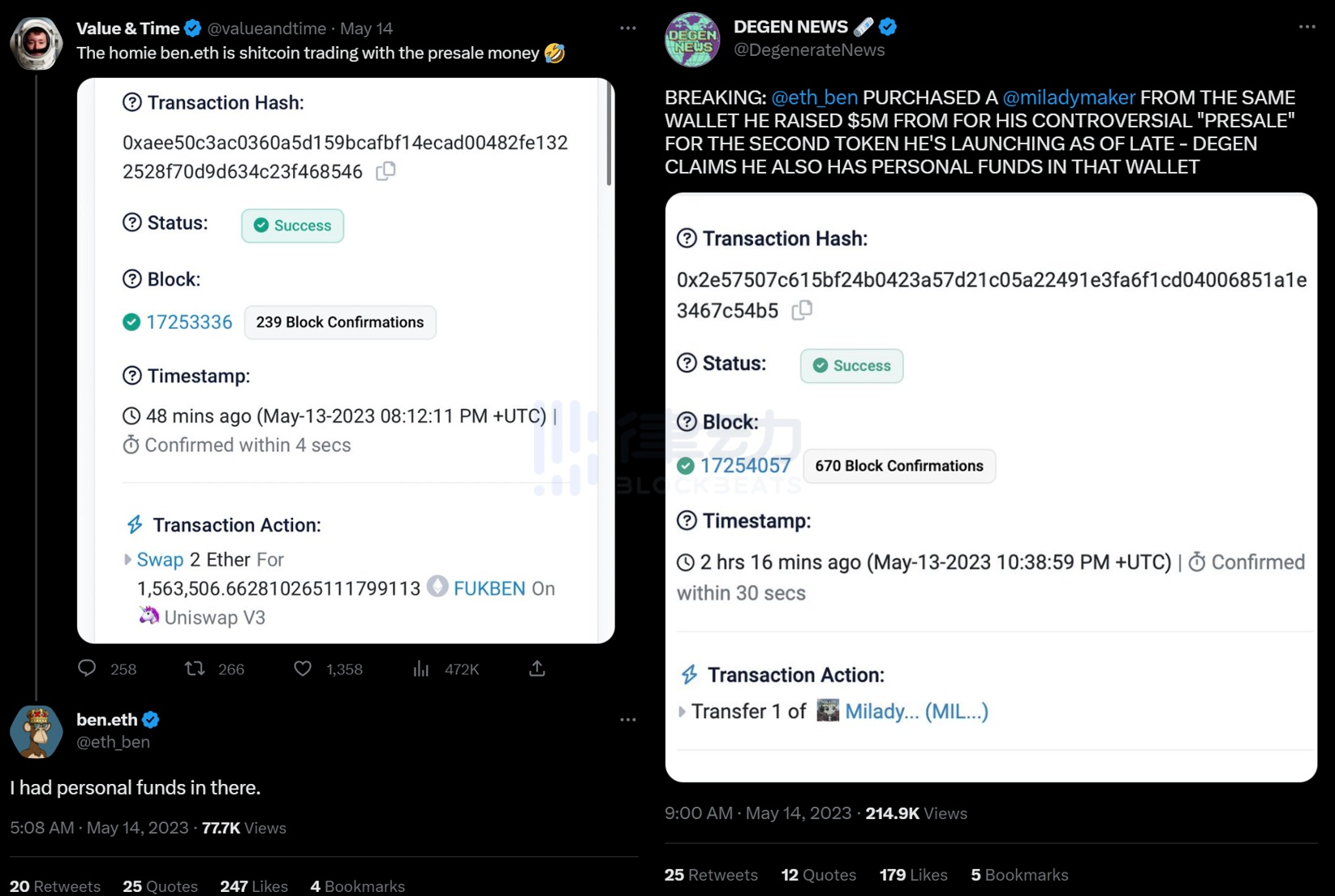The image size is (1335, 896).
Task: Open the Milady (MIL) token link
Action: click(916, 712)
